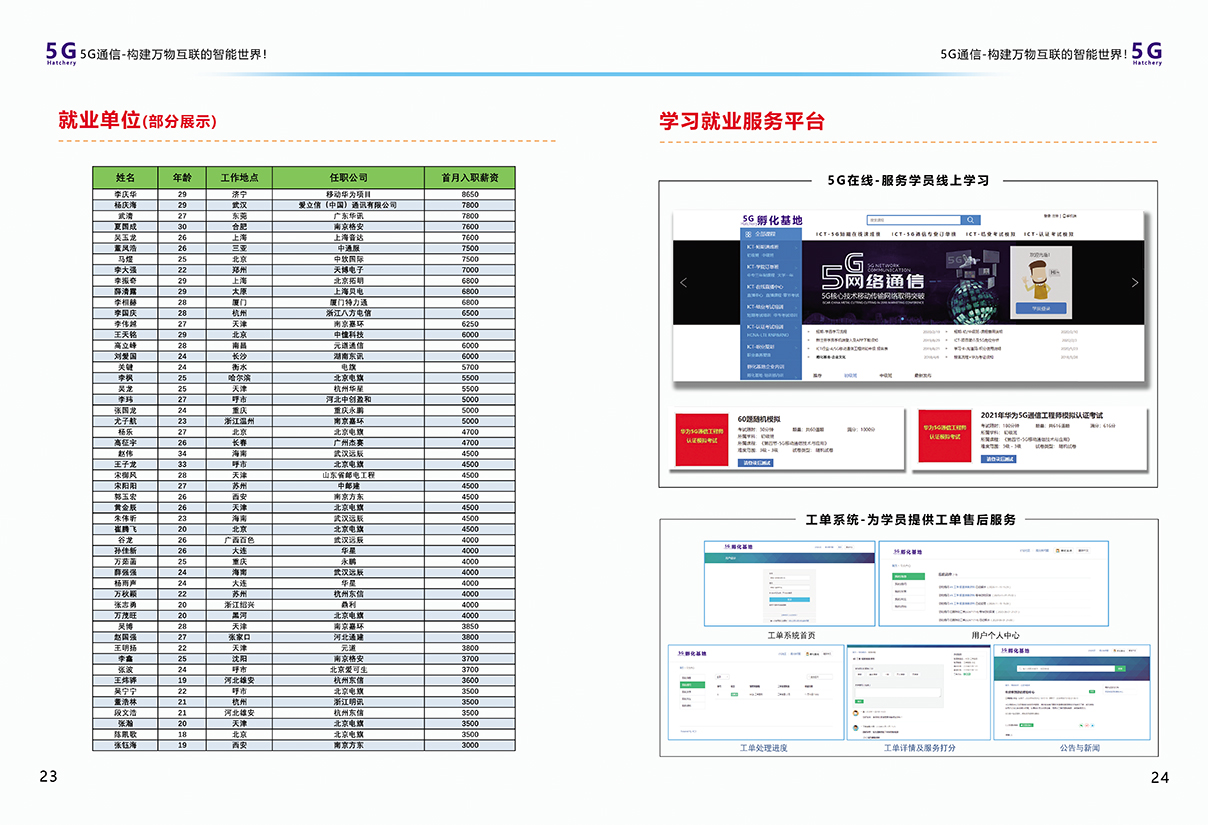Open the 工单处理进度 screenshot thumbnail
The height and width of the screenshot is (825, 1208).
coord(756,692)
